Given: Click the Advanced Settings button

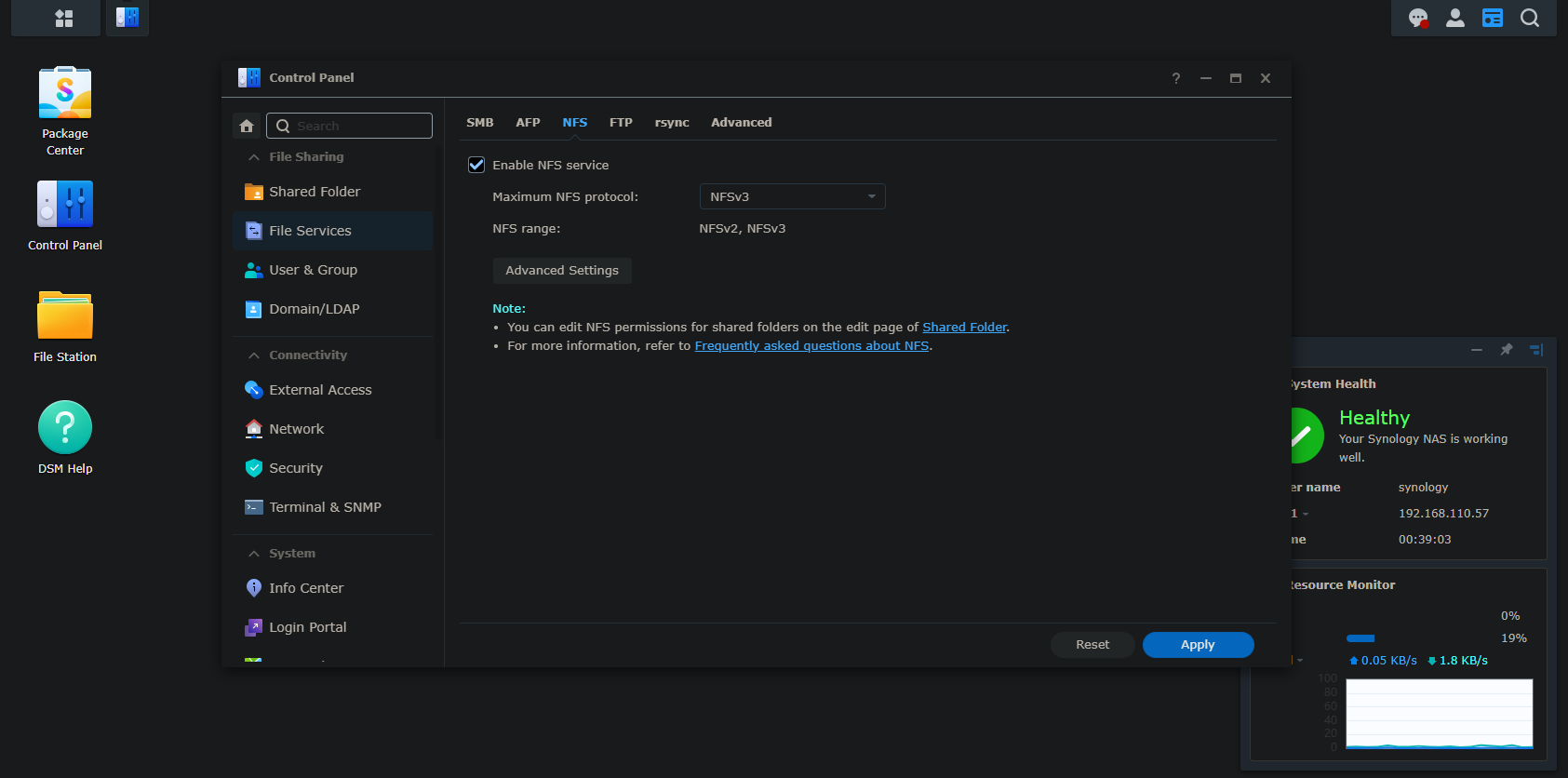Looking at the screenshot, I should pyautogui.click(x=561, y=270).
